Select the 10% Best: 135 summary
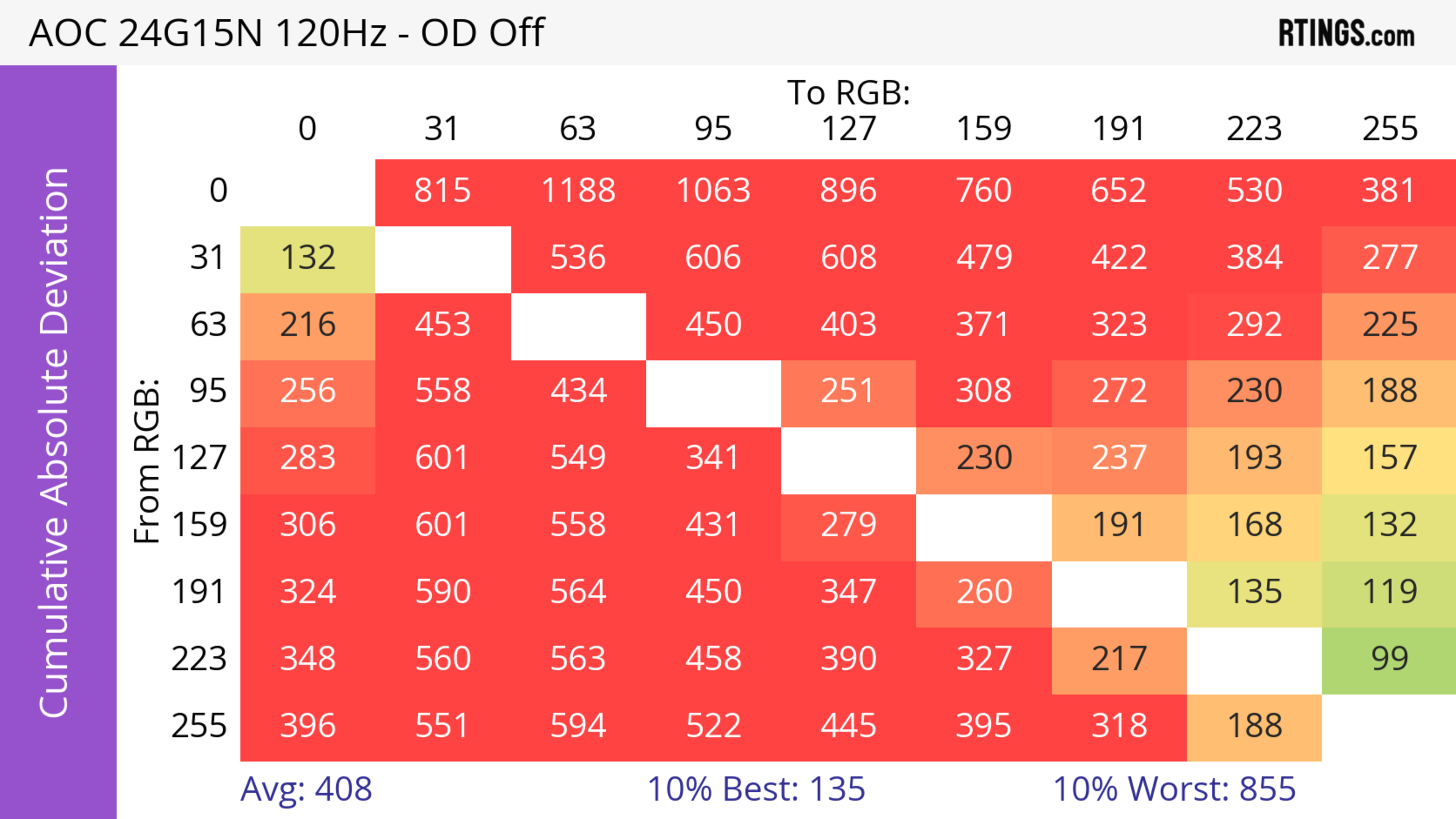1456x819 pixels. (x=756, y=789)
